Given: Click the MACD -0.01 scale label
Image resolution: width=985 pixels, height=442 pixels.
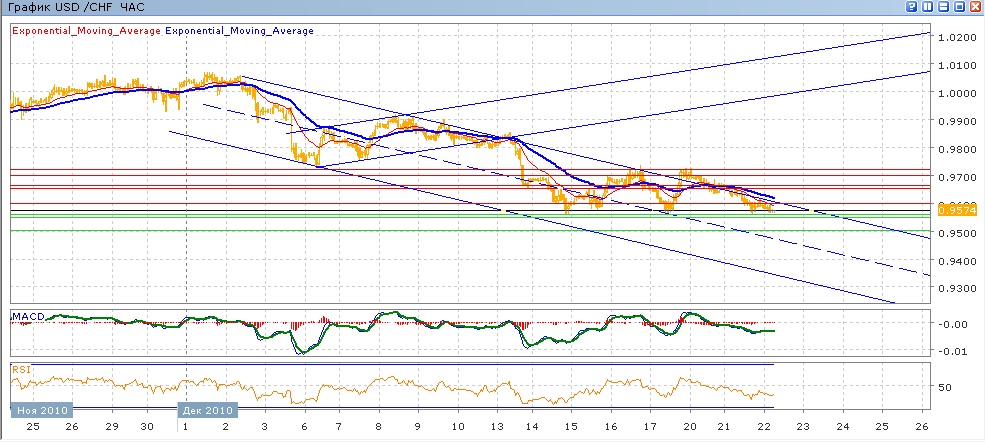Looking at the screenshot, I should [954, 350].
